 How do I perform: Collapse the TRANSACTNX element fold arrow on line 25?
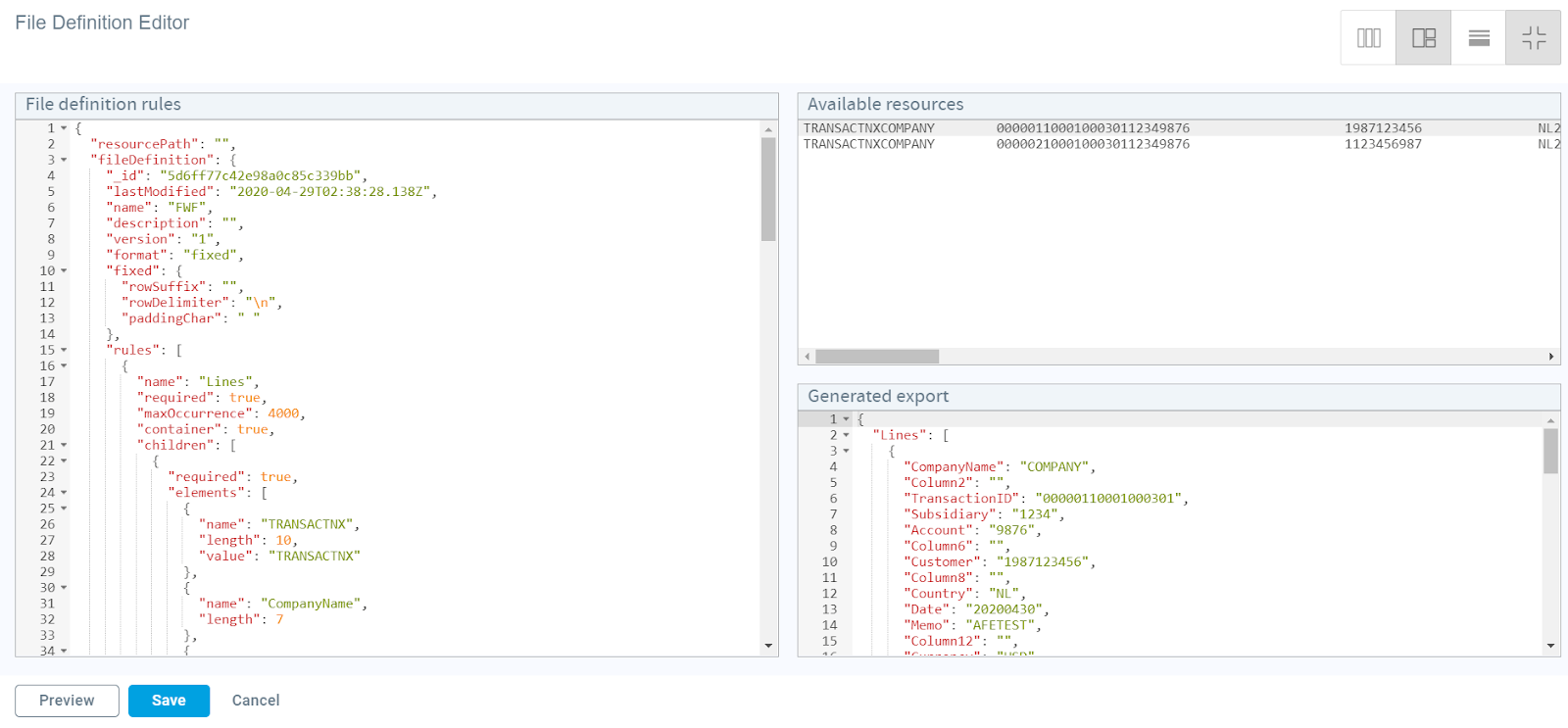click(64, 509)
